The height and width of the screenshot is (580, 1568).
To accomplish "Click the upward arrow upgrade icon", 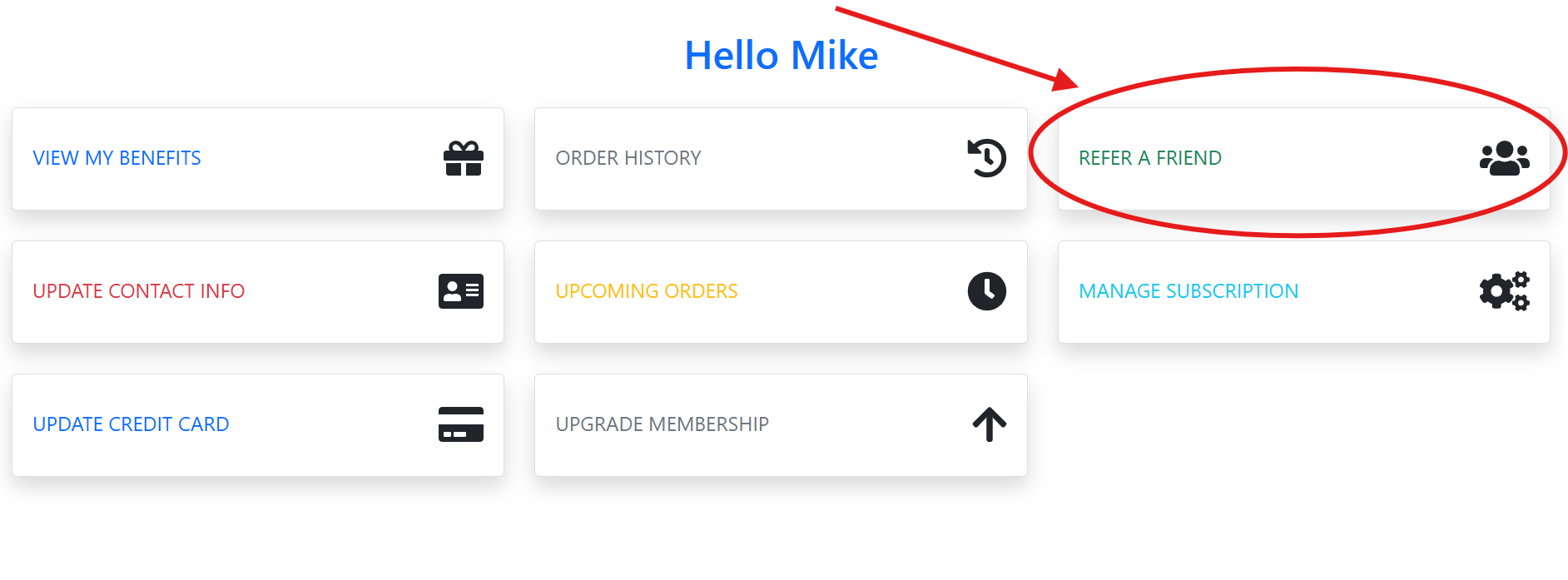I will [x=990, y=424].
